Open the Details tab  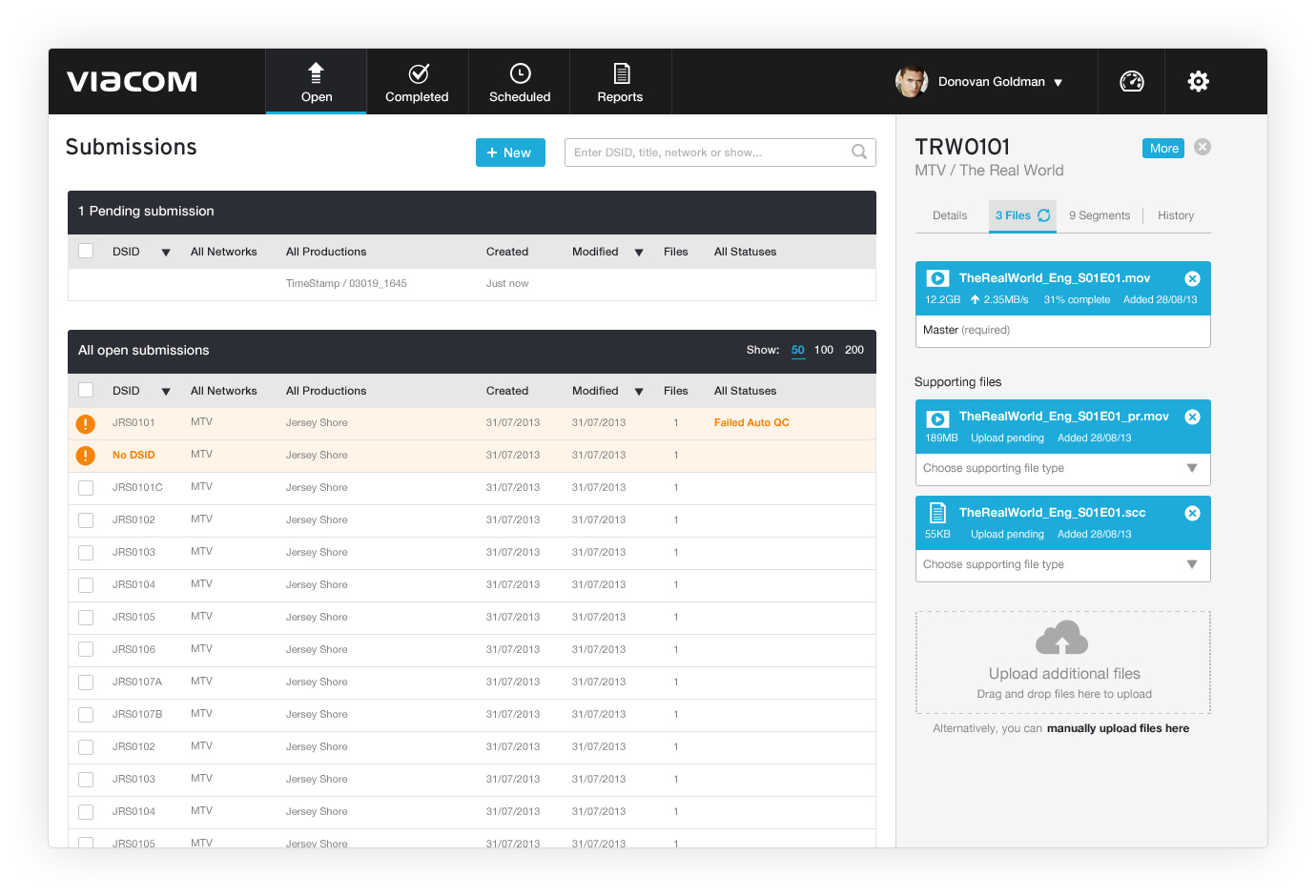coord(950,215)
